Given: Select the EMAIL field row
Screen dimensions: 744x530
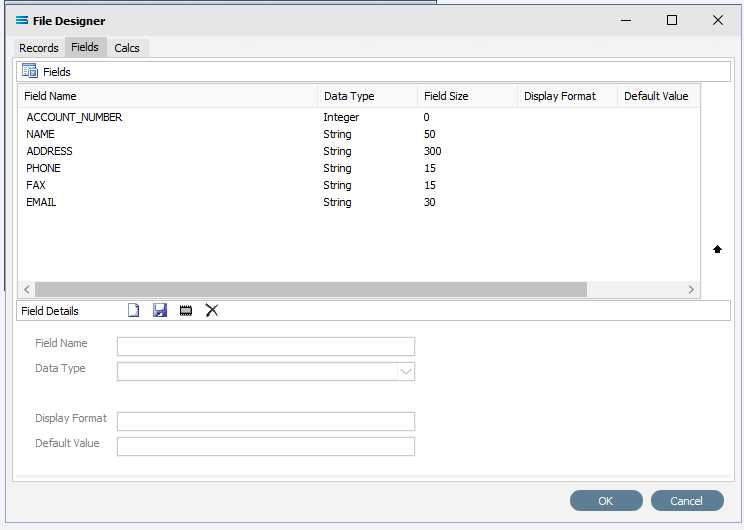Looking at the screenshot, I should [359, 203].
